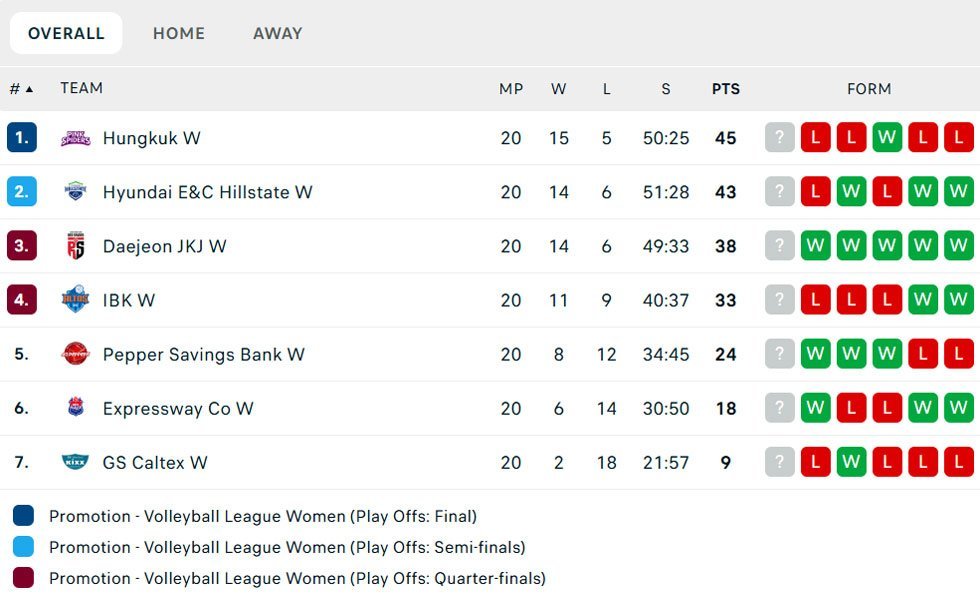The height and width of the screenshot is (605, 980).
Task: Select the Overall standings tab
Action: [66, 33]
